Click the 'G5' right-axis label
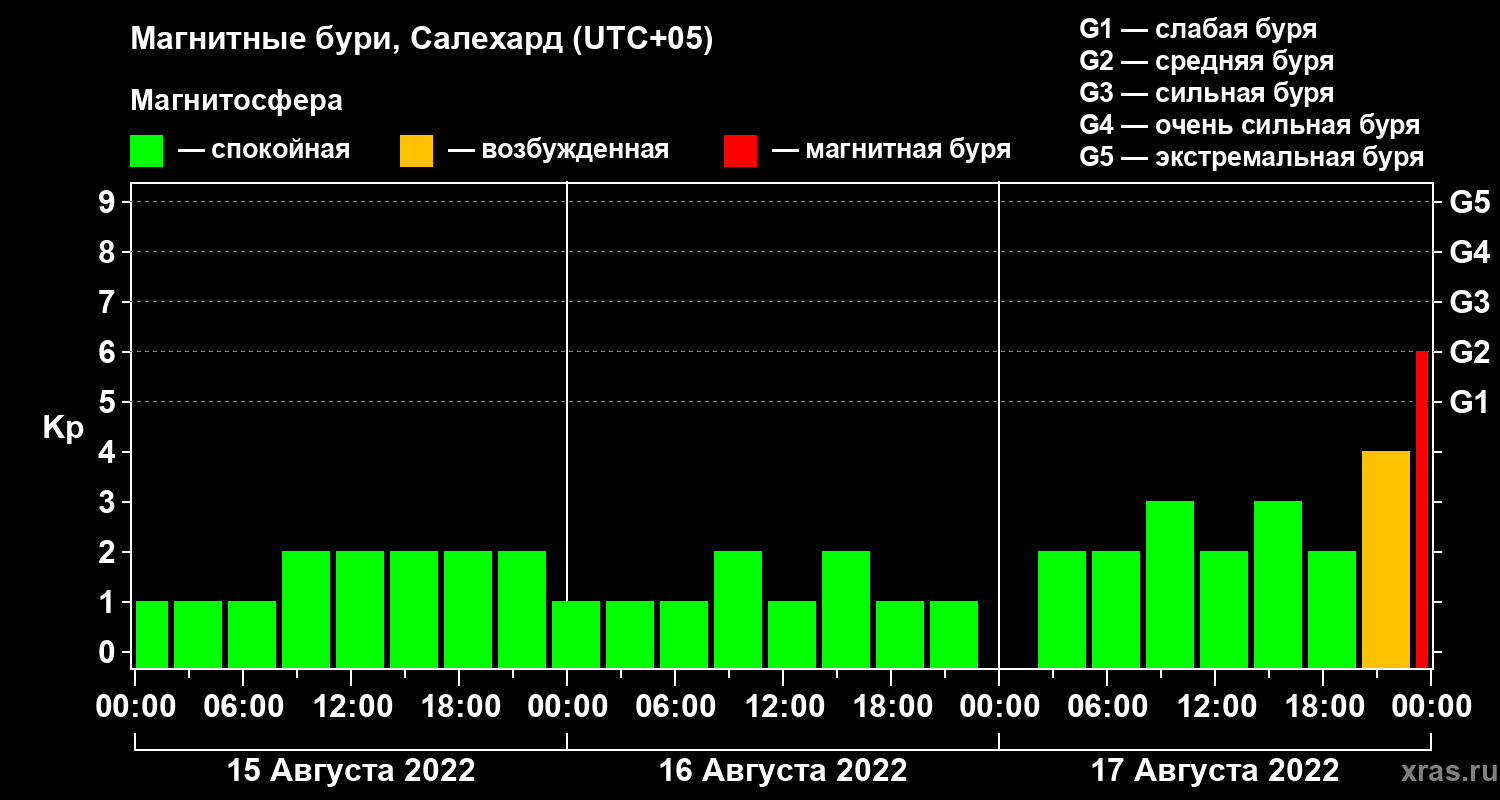 click(1469, 202)
